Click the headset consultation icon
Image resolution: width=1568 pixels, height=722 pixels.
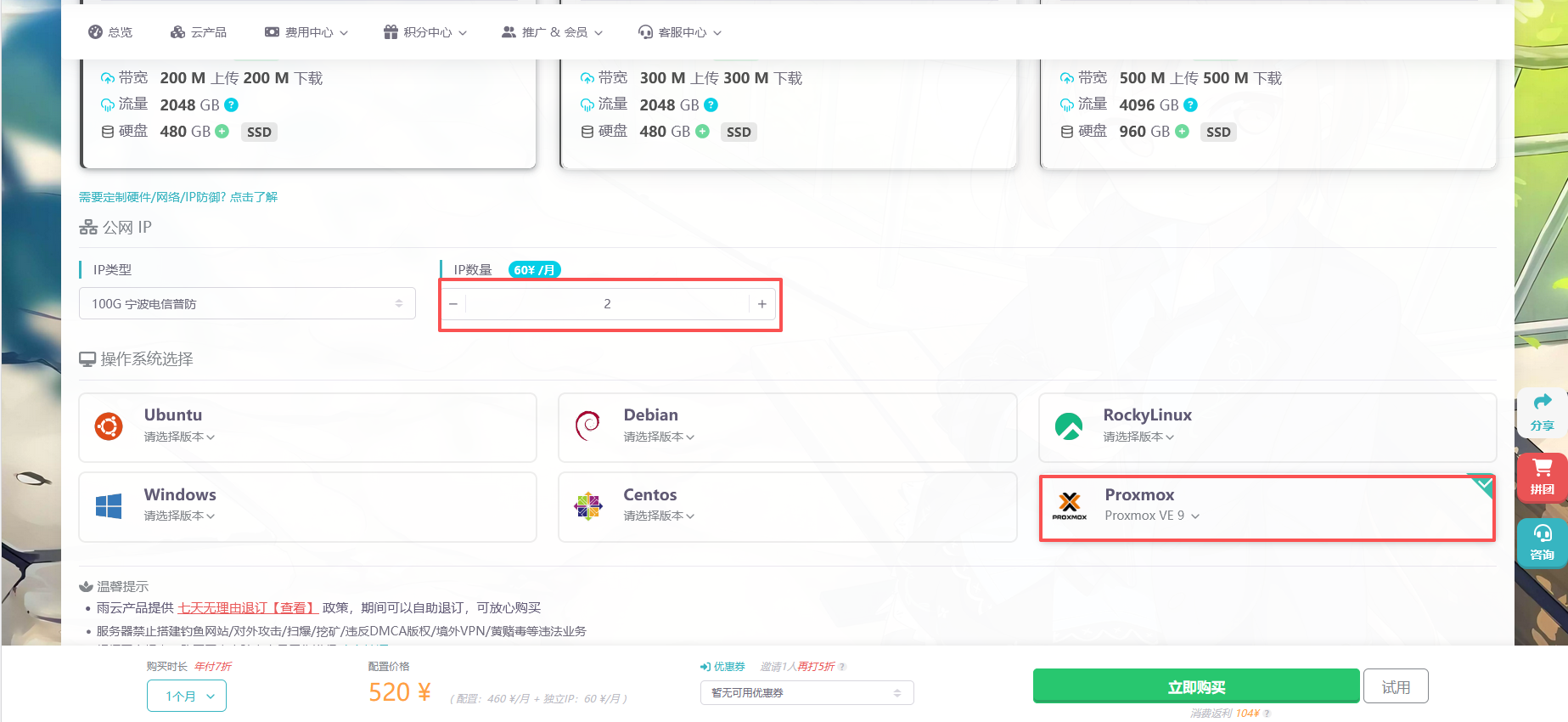(x=1542, y=533)
